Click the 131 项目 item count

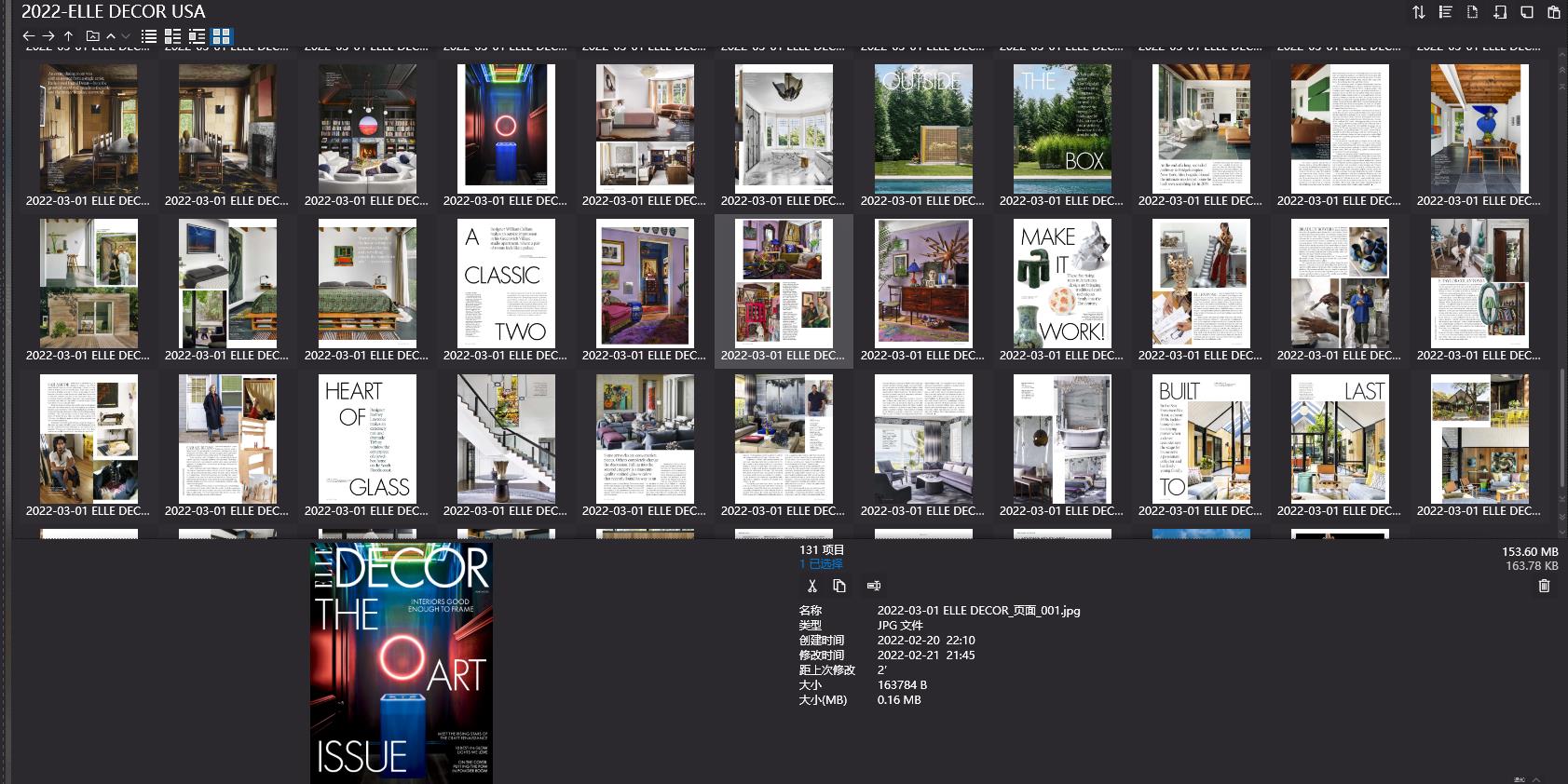pyautogui.click(x=822, y=550)
